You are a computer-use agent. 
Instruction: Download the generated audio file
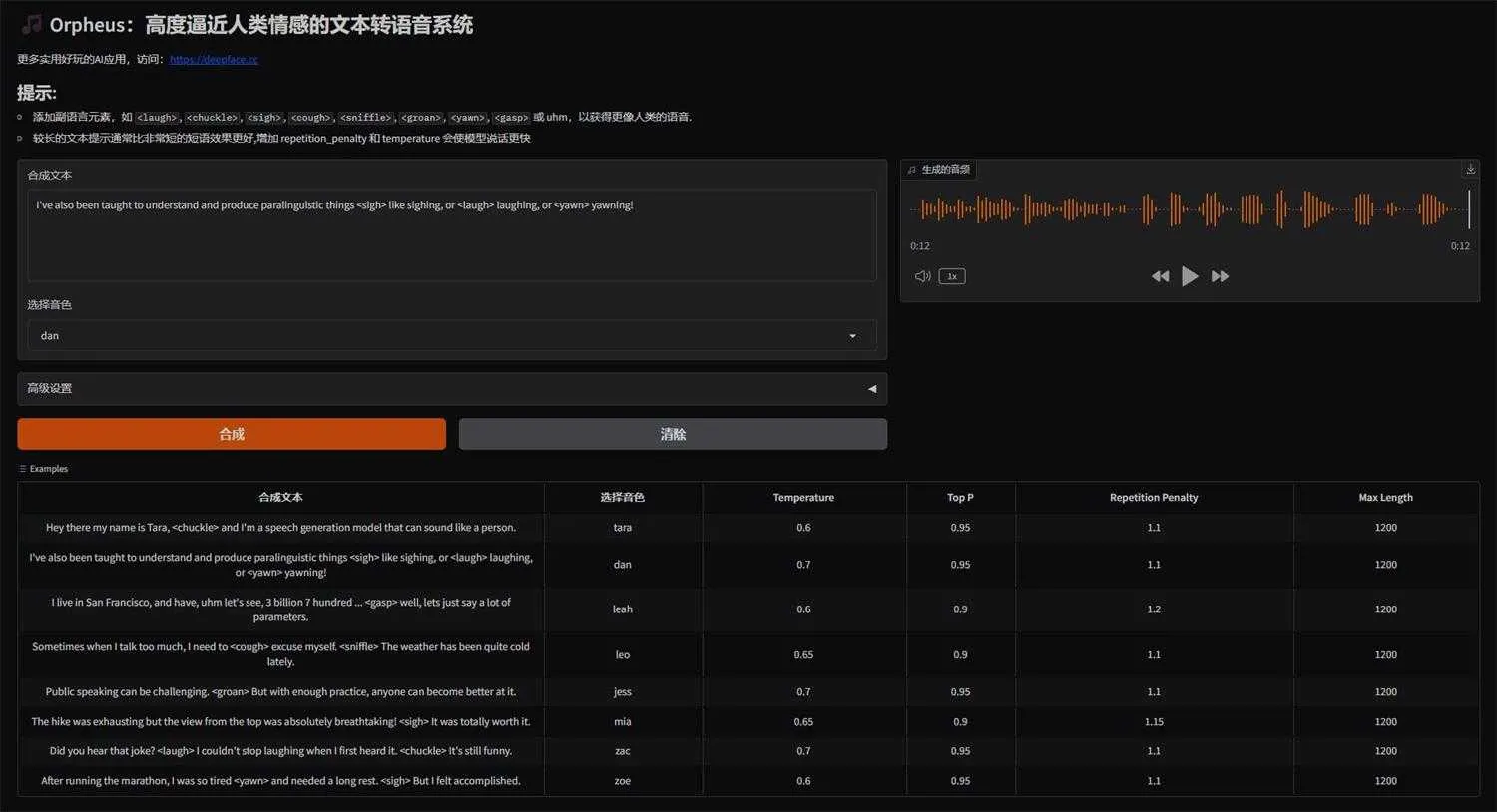1470,169
